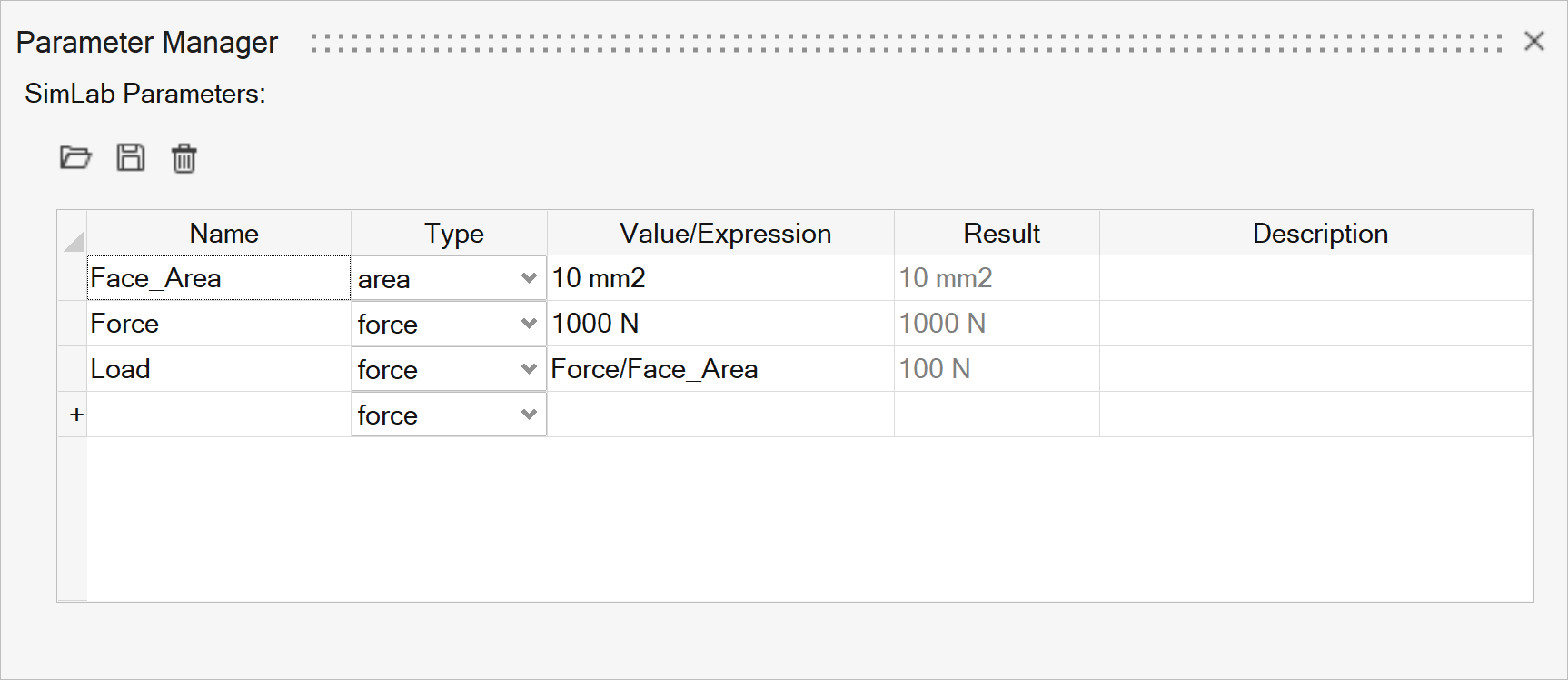Select the Result column header
The height and width of the screenshot is (680, 1568).
click(x=1000, y=234)
